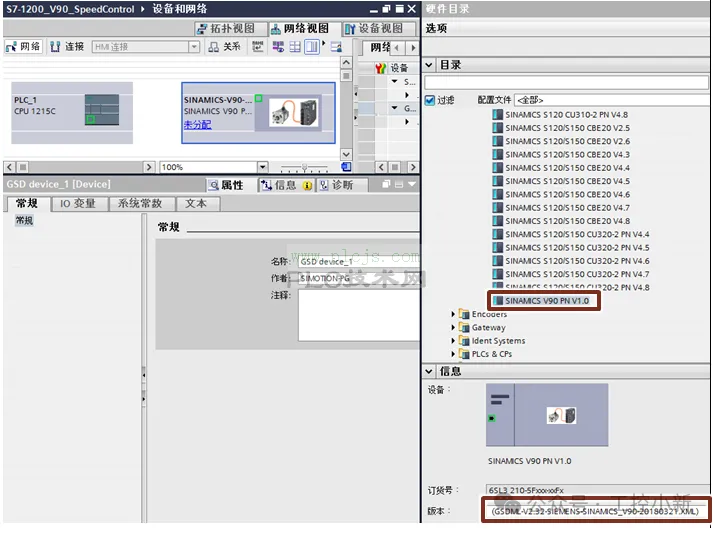Click the float window icon in inspector header
This screenshot has width=715, height=533.
tap(386, 184)
